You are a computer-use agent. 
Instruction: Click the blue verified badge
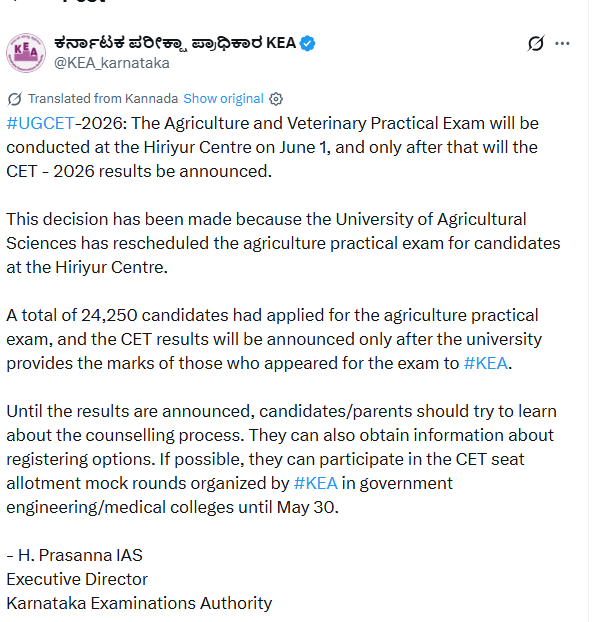coord(307,43)
